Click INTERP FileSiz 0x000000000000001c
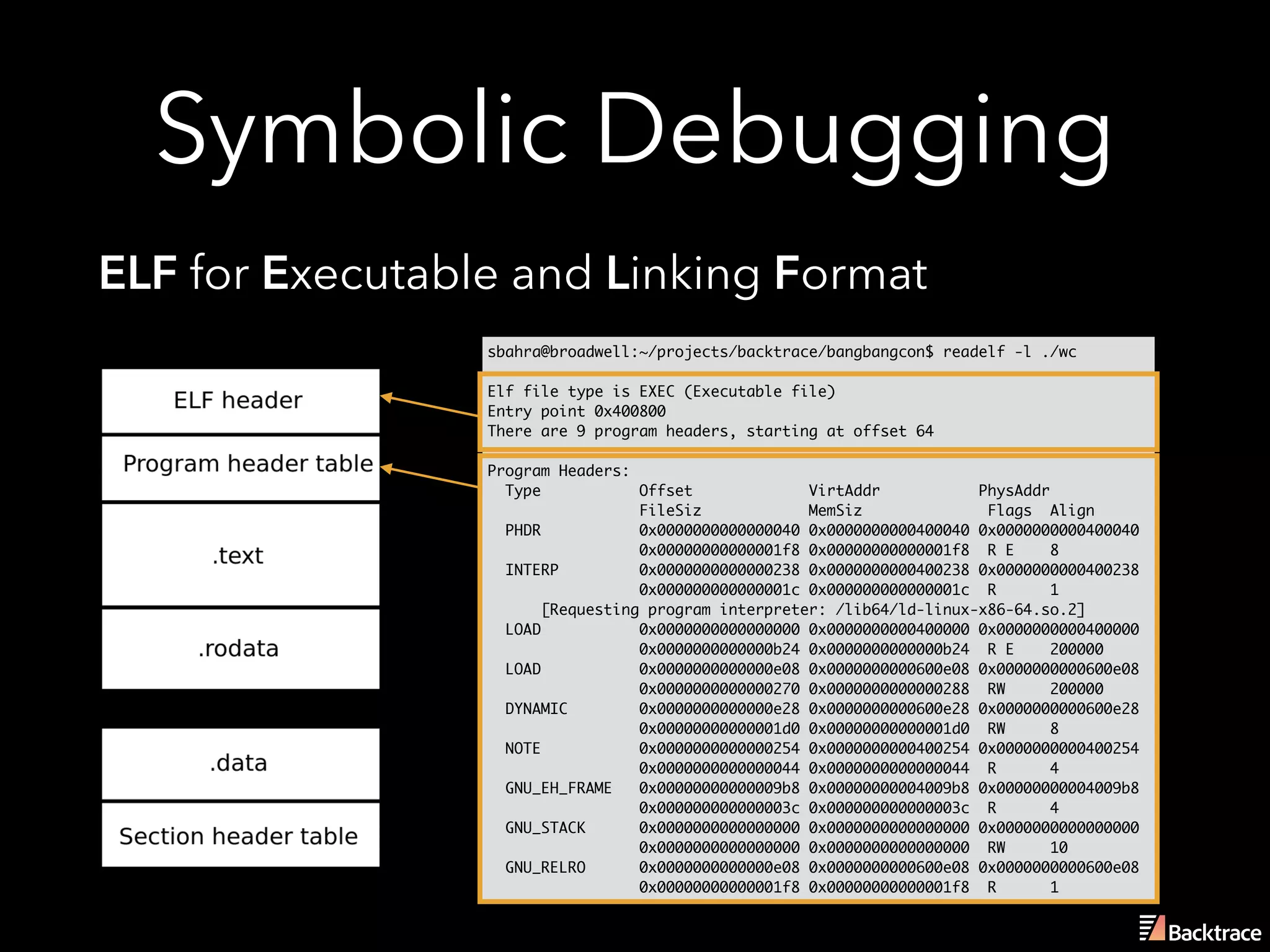The width and height of the screenshot is (1270, 952). click(x=719, y=590)
